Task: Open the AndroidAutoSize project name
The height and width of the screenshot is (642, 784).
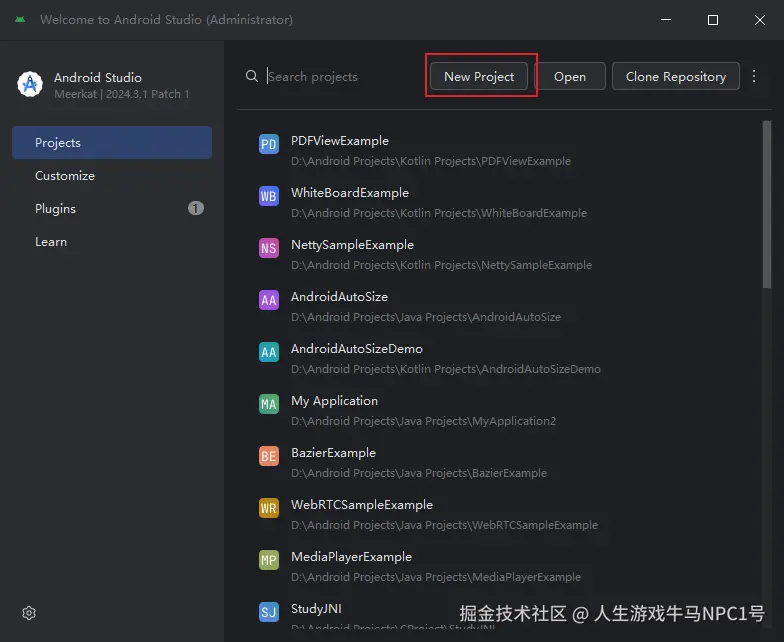Action: tap(339, 297)
